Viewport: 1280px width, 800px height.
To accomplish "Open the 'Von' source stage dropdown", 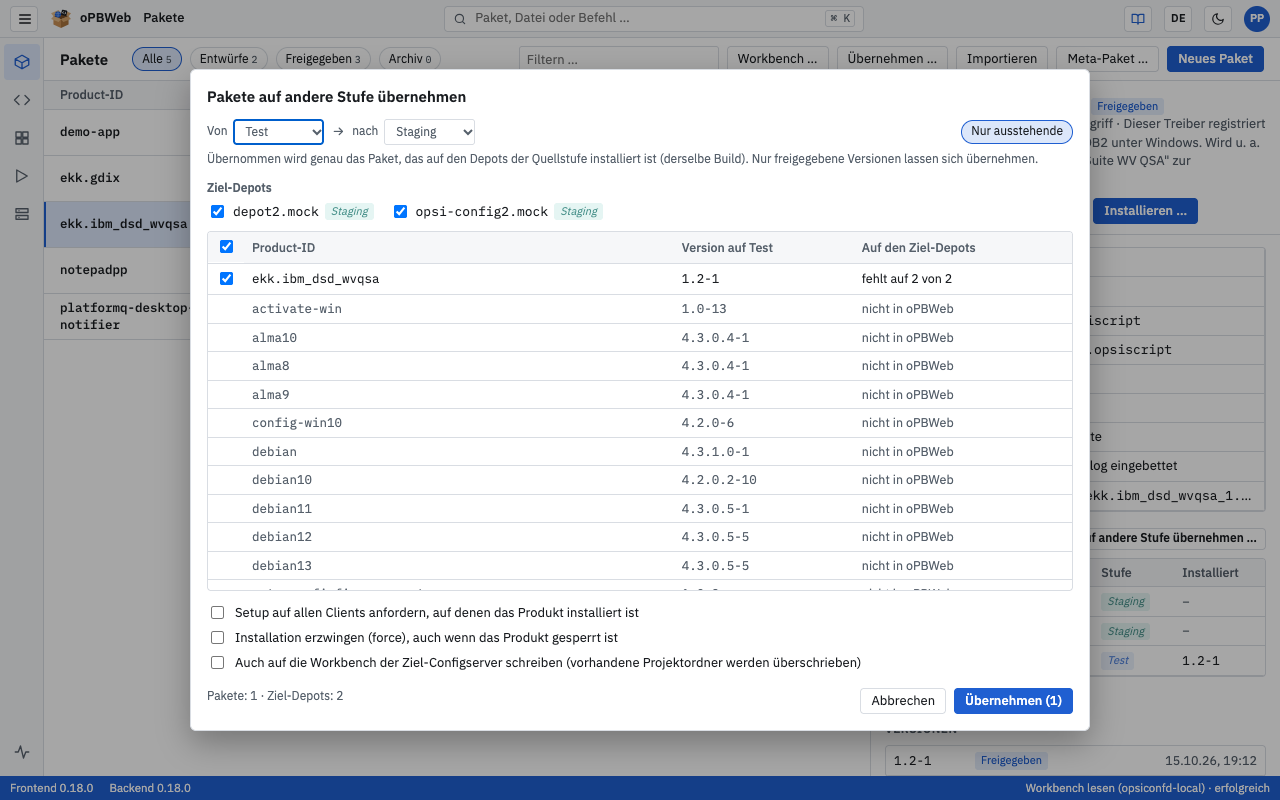I will coord(279,132).
